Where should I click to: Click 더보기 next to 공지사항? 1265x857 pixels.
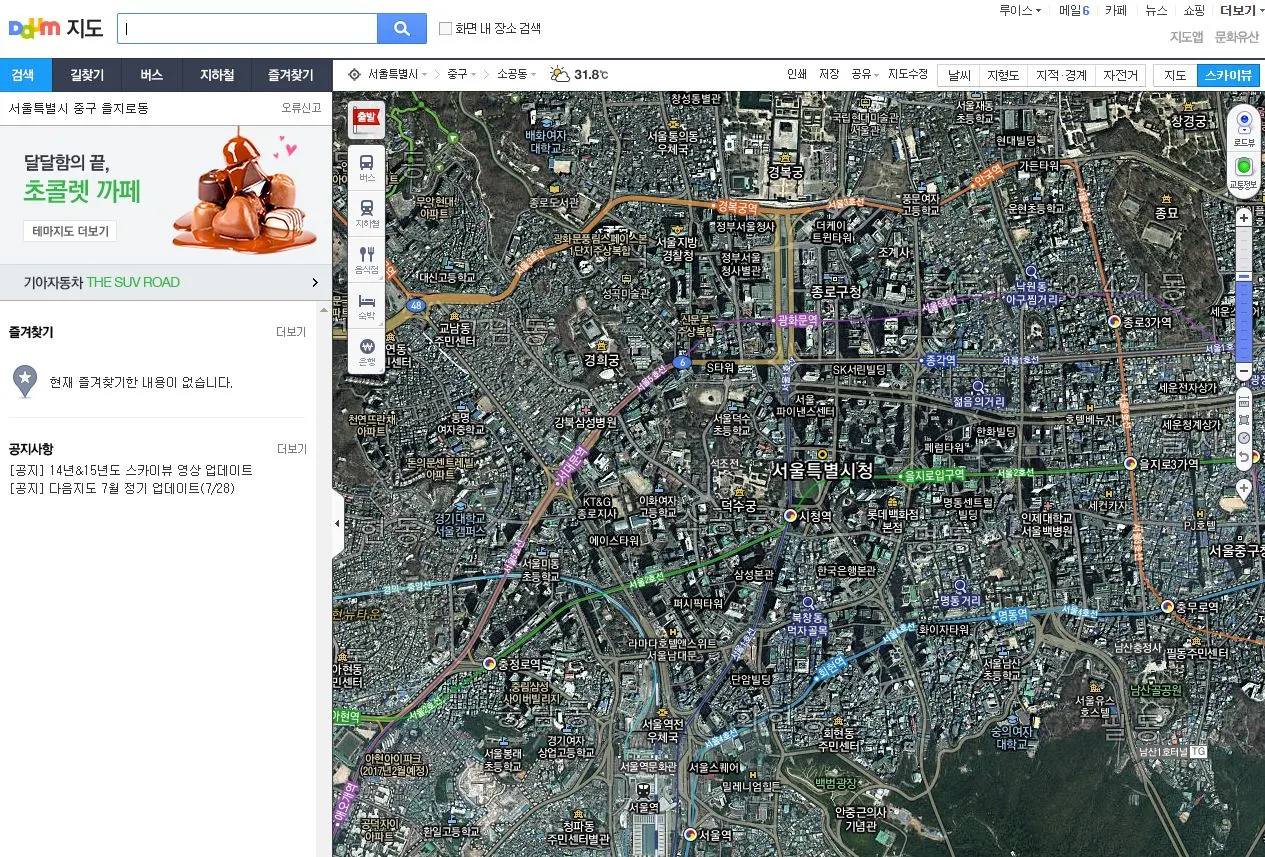(291, 449)
